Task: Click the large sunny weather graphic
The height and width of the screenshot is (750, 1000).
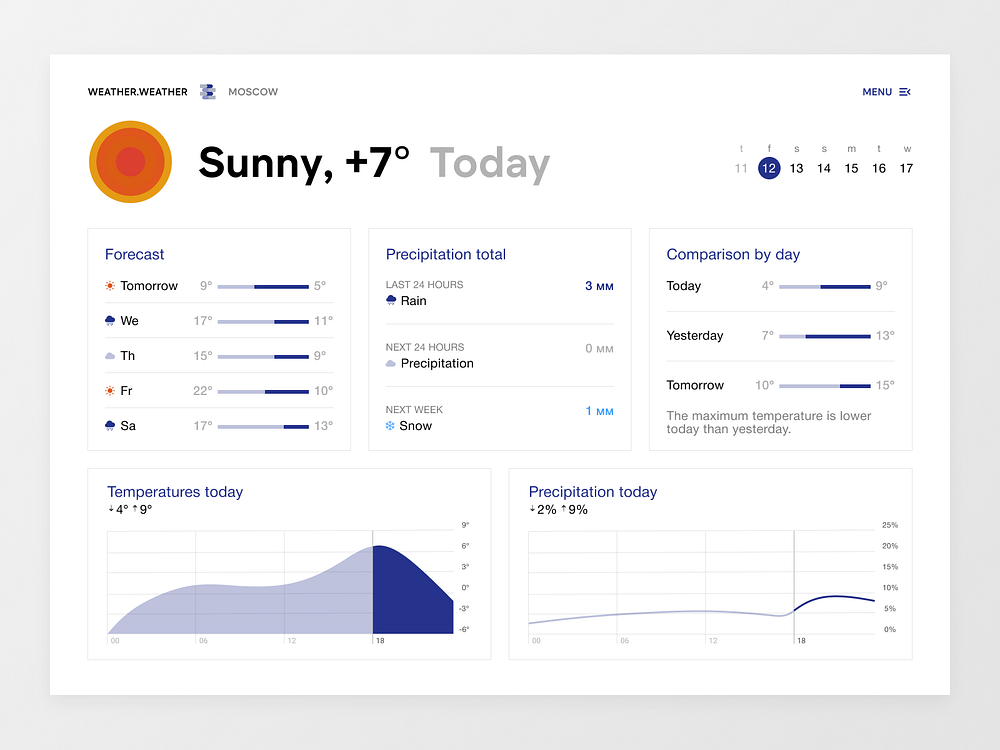Action: point(130,161)
